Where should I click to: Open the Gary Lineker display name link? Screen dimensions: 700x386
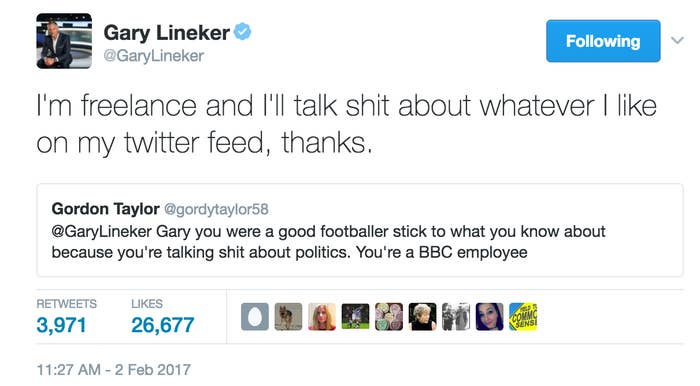coord(167,33)
